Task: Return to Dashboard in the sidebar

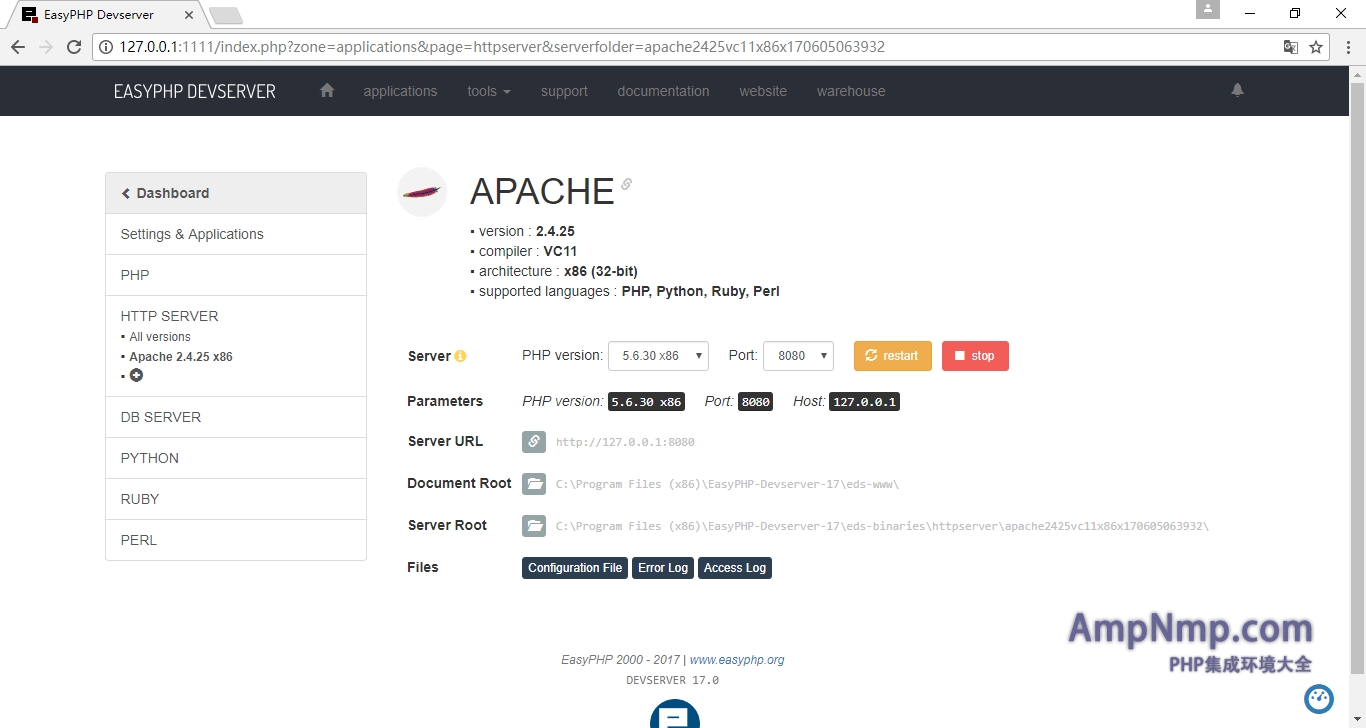Action: [236, 193]
